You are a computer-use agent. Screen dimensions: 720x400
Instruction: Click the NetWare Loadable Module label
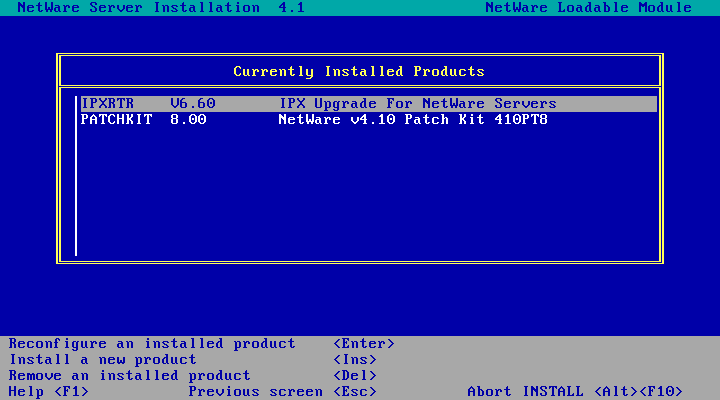pyautogui.click(x=589, y=8)
